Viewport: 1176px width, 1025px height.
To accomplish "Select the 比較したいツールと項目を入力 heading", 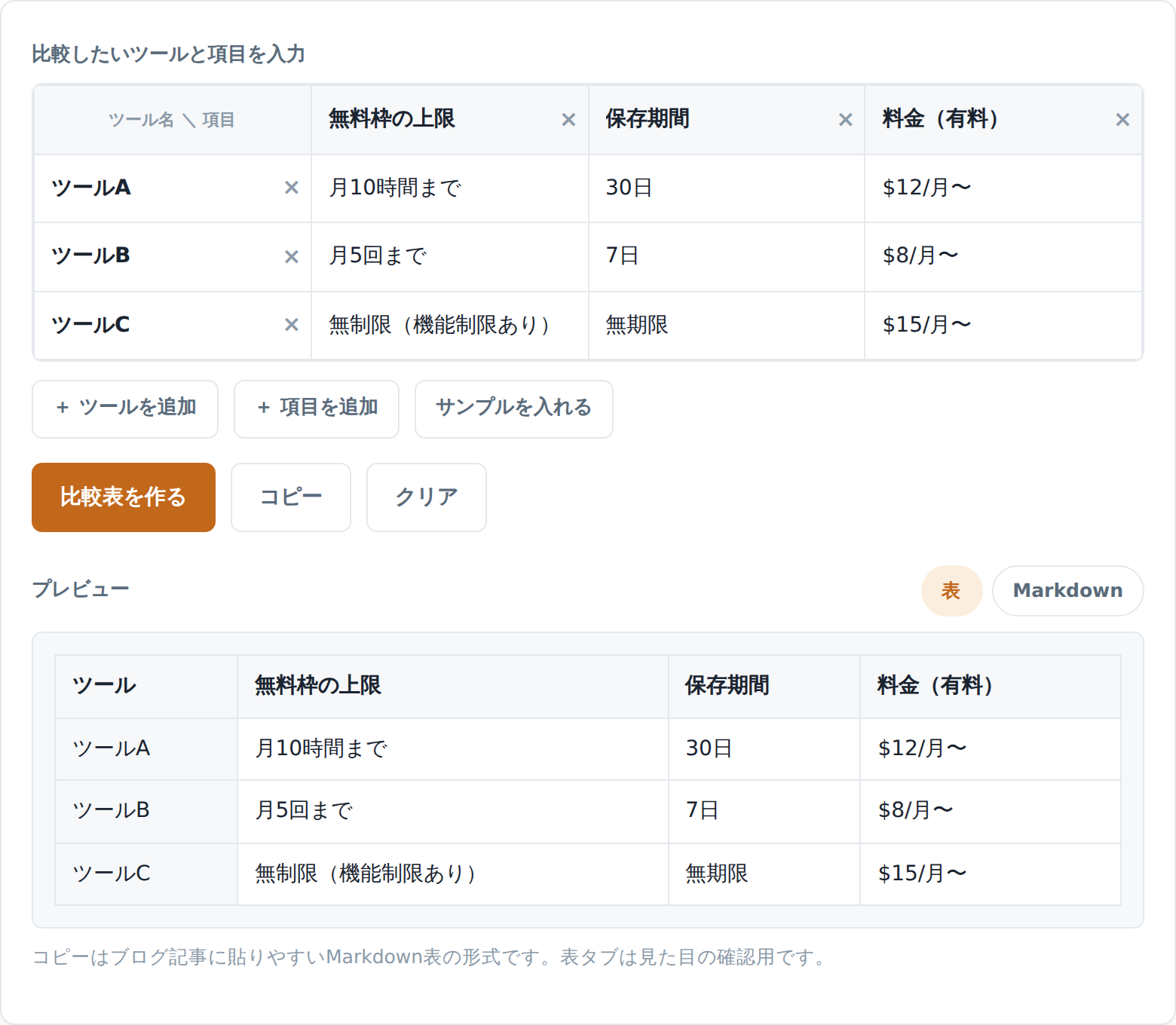I will coord(168,54).
